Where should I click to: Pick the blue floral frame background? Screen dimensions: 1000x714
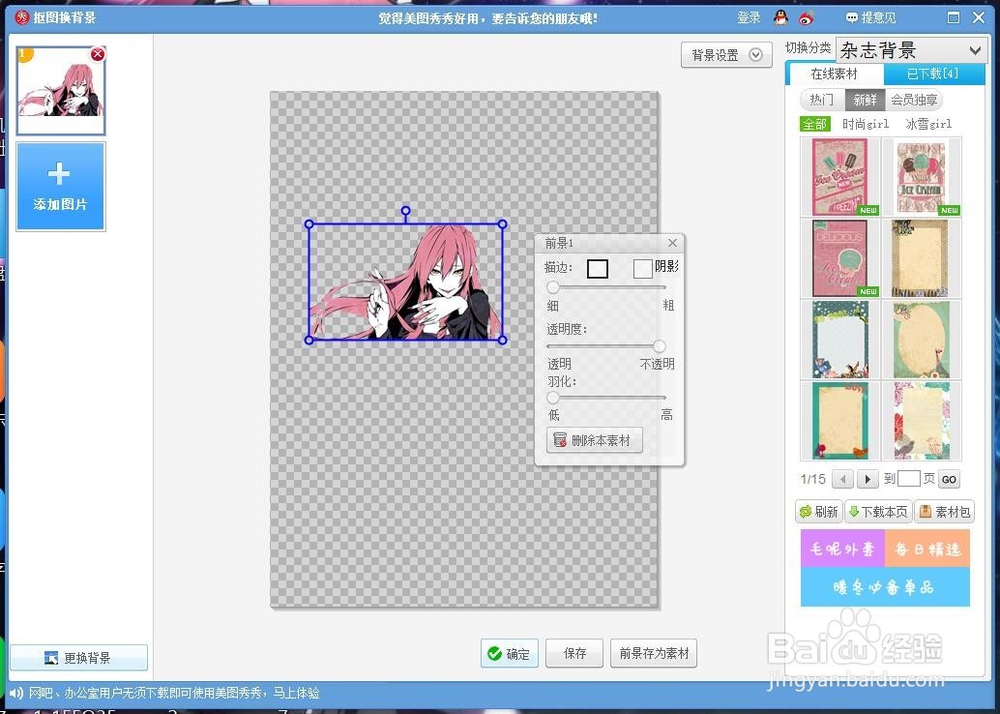(x=840, y=340)
